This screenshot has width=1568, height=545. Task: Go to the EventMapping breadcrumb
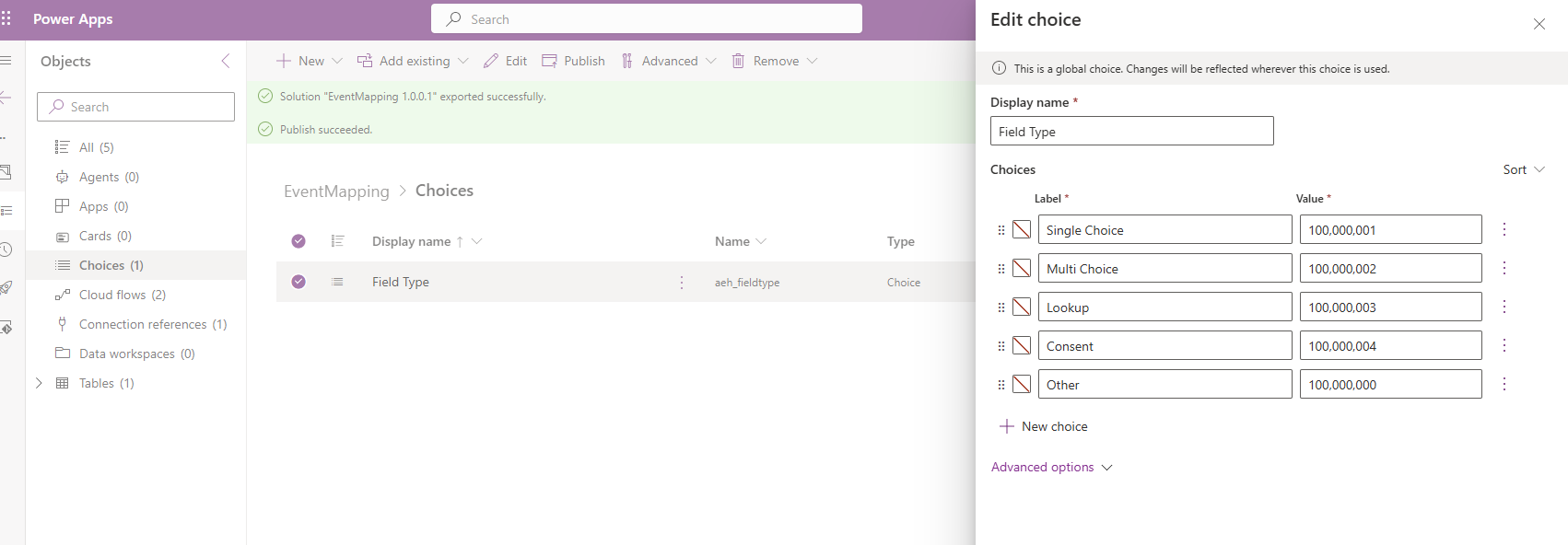(336, 191)
